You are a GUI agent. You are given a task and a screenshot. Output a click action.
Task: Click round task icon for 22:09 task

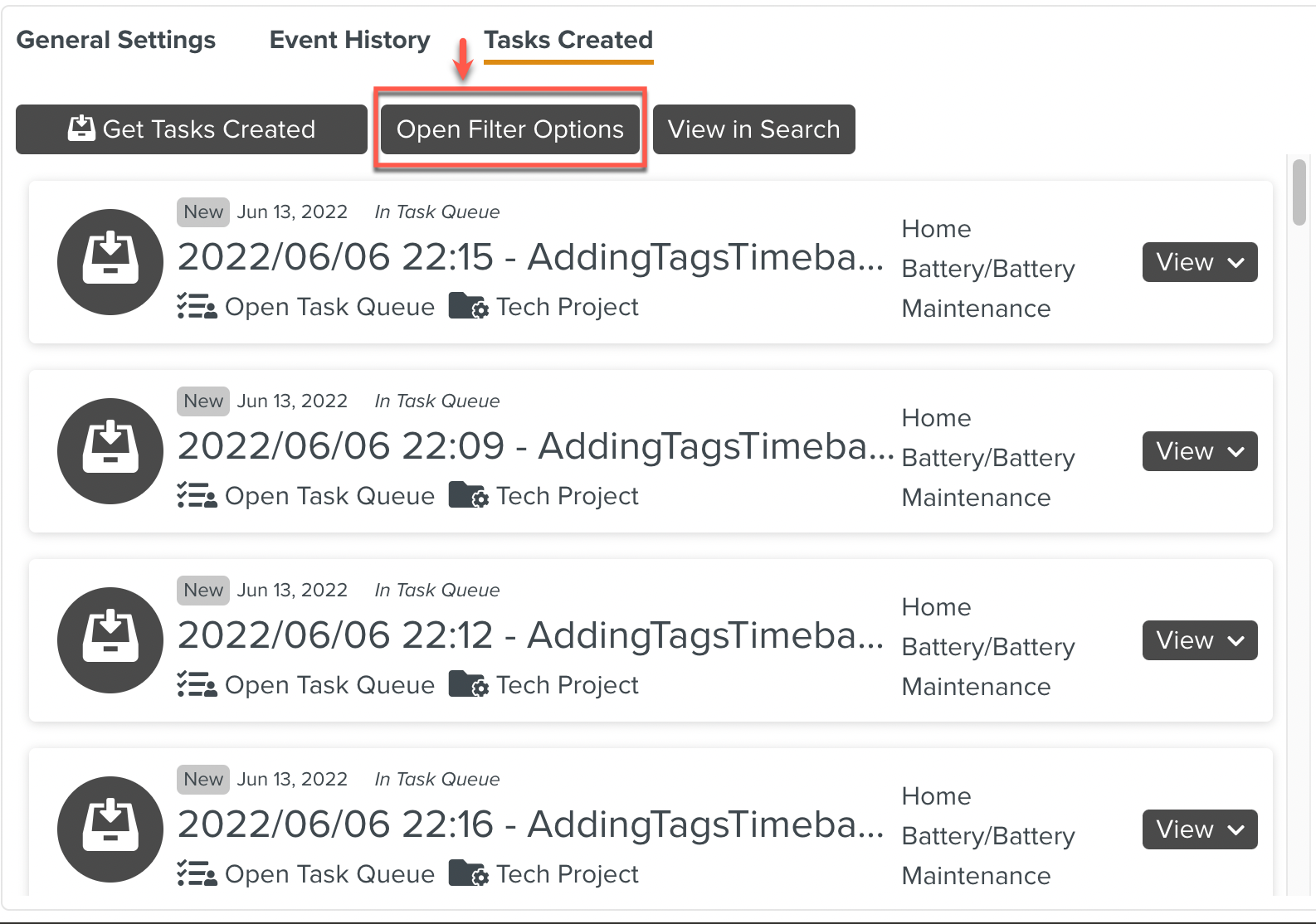tap(110, 451)
